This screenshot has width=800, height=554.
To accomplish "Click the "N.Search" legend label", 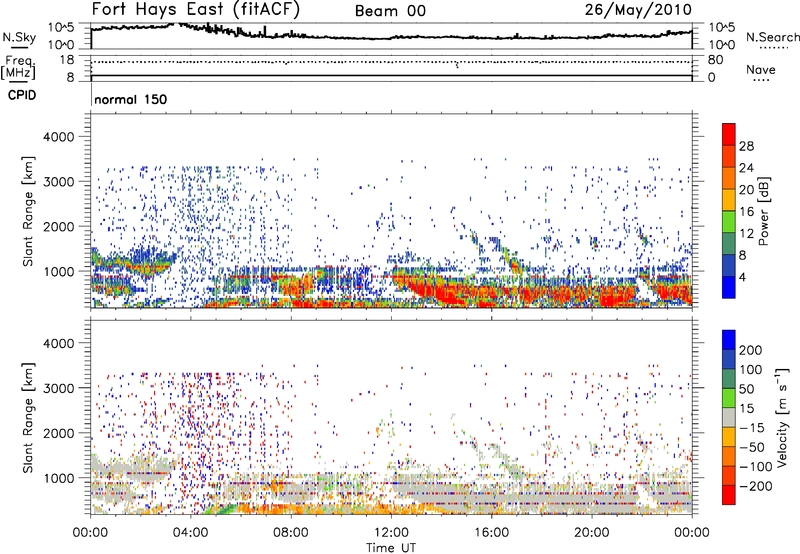I will click(772, 37).
